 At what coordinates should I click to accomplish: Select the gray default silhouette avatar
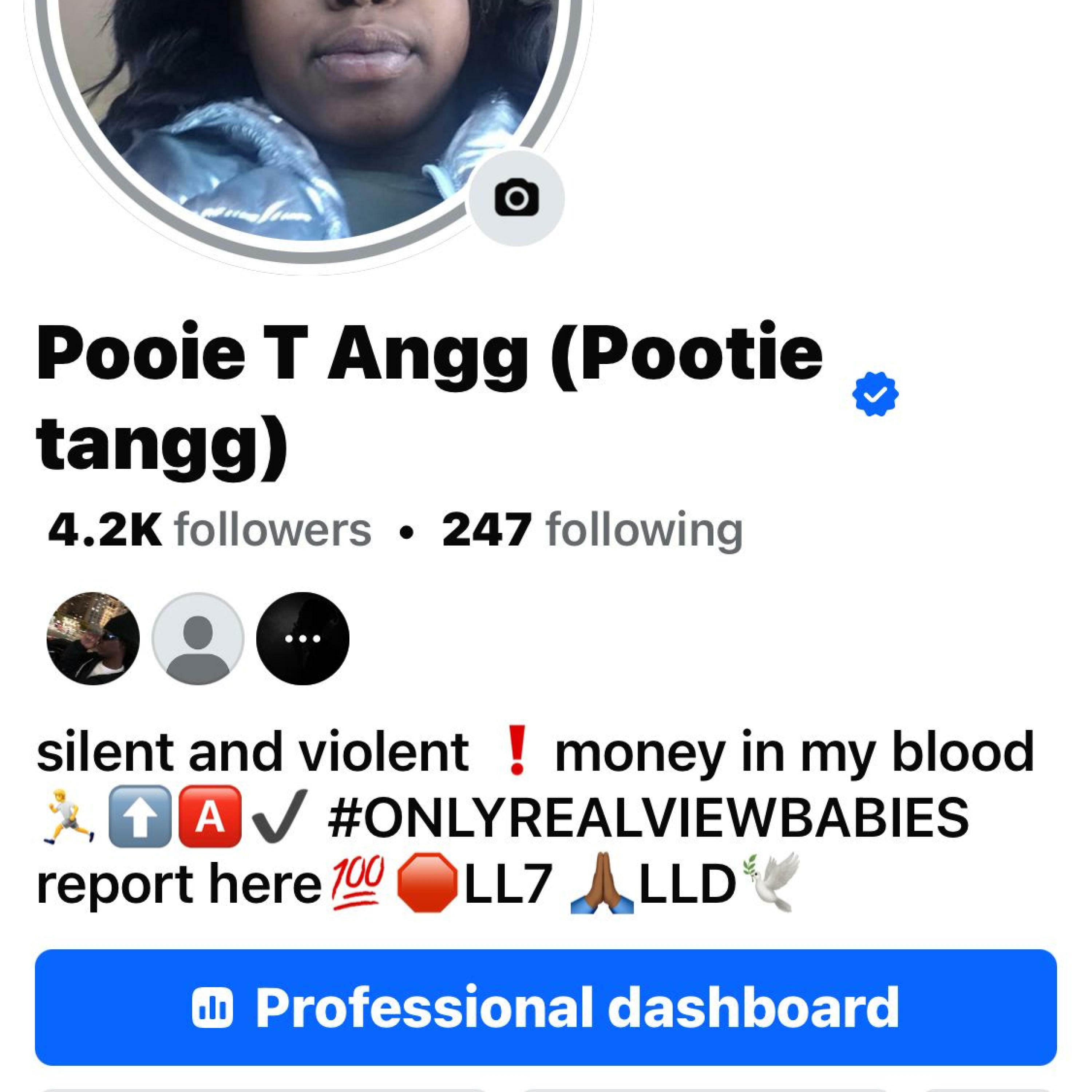pos(198,638)
